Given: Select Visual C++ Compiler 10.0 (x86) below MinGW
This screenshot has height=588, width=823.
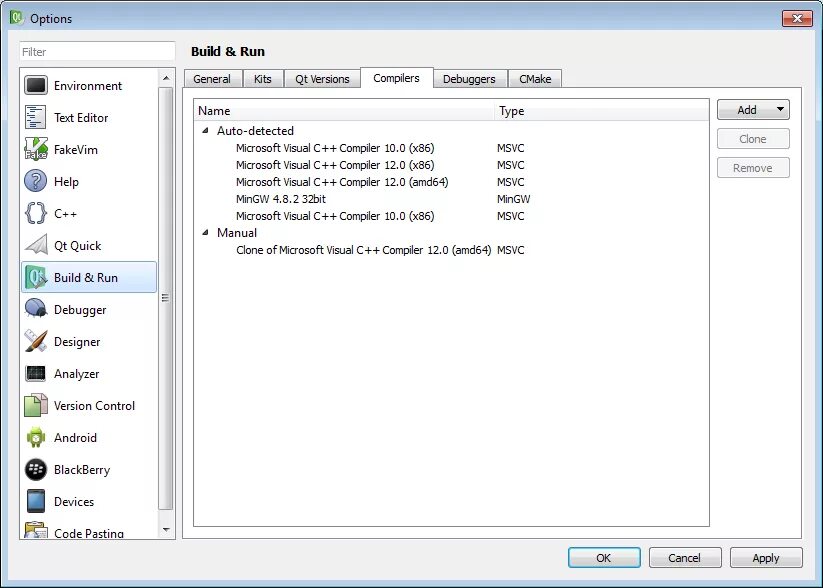Looking at the screenshot, I should pyautogui.click(x=335, y=216).
